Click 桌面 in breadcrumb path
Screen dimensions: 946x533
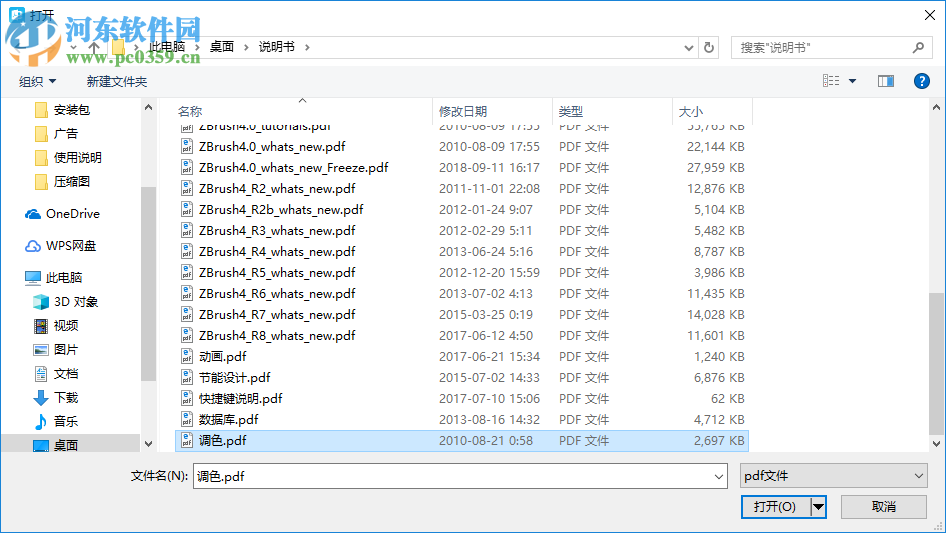tap(221, 47)
